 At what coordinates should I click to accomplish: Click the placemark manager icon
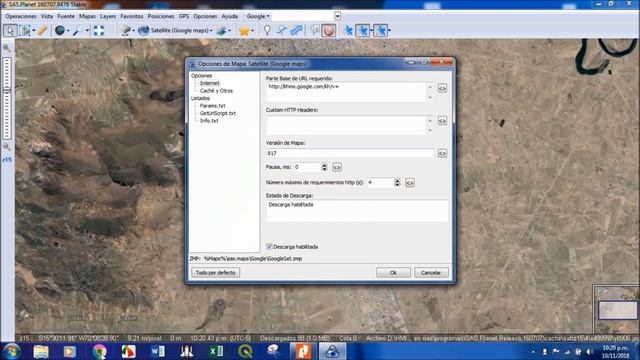coord(315,30)
